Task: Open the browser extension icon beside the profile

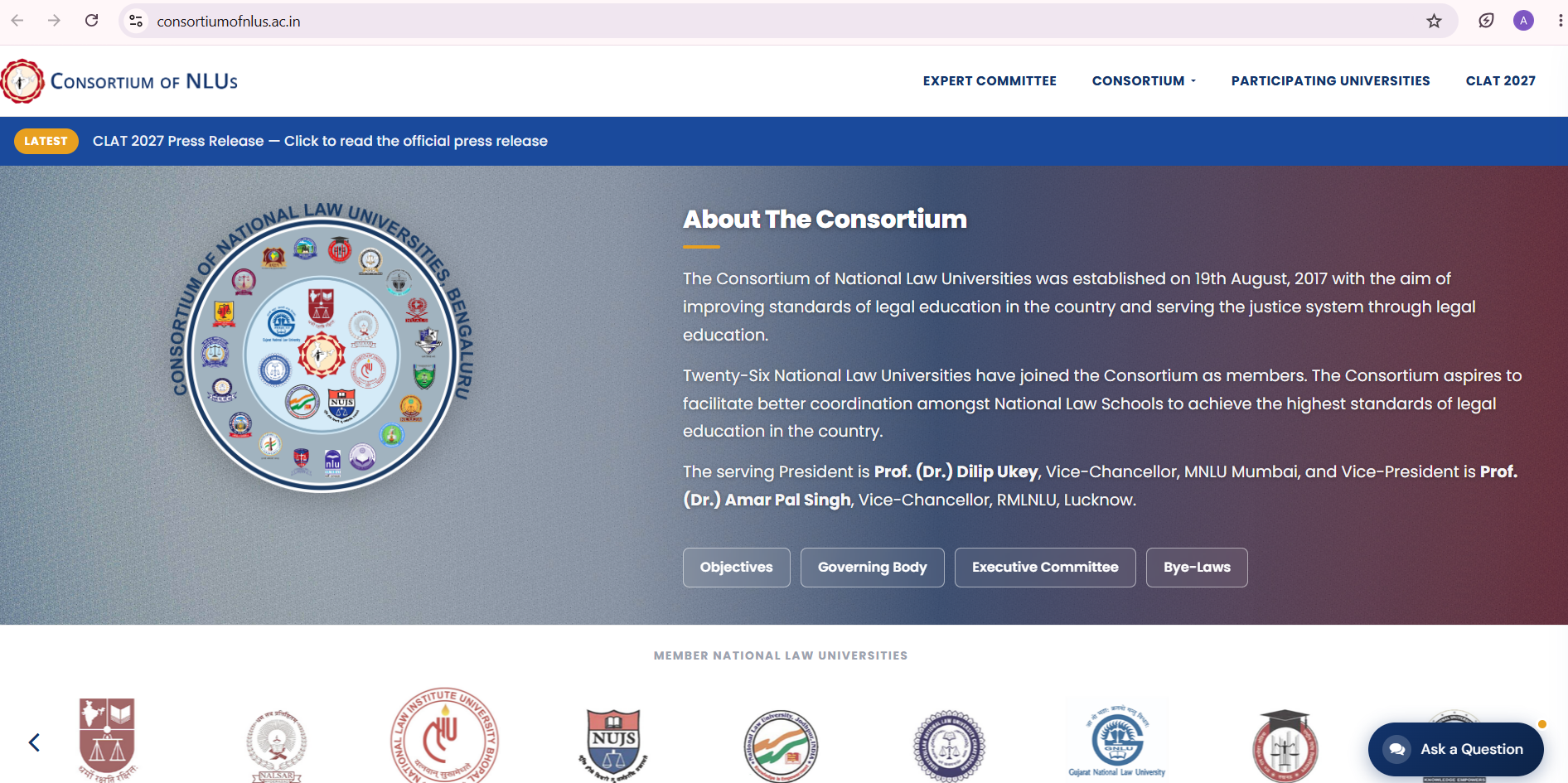Action: click(x=1487, y=21)
